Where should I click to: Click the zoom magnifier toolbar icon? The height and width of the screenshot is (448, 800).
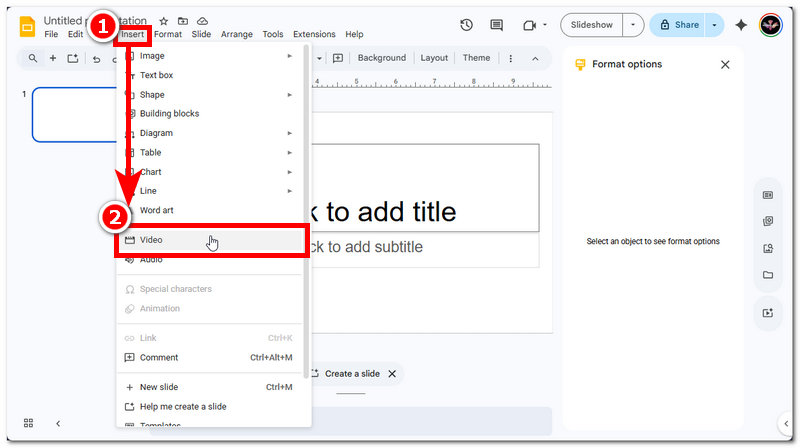tap(33, 58)
